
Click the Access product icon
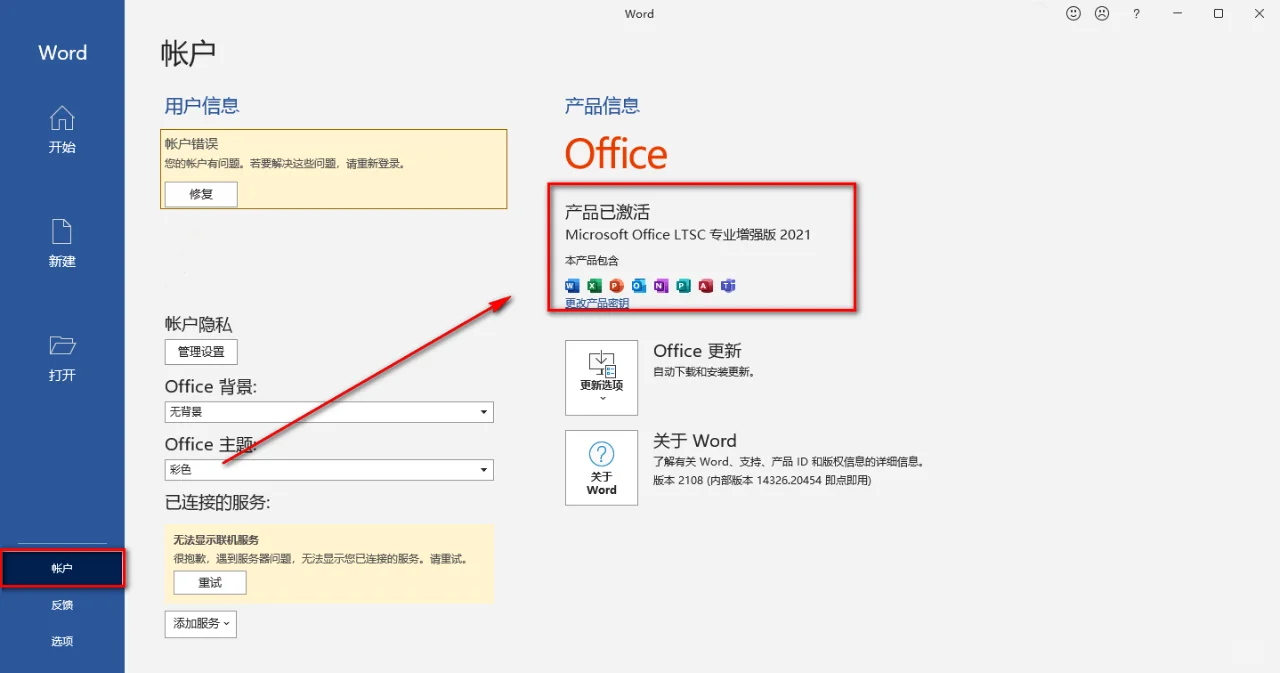click(706, 285)
